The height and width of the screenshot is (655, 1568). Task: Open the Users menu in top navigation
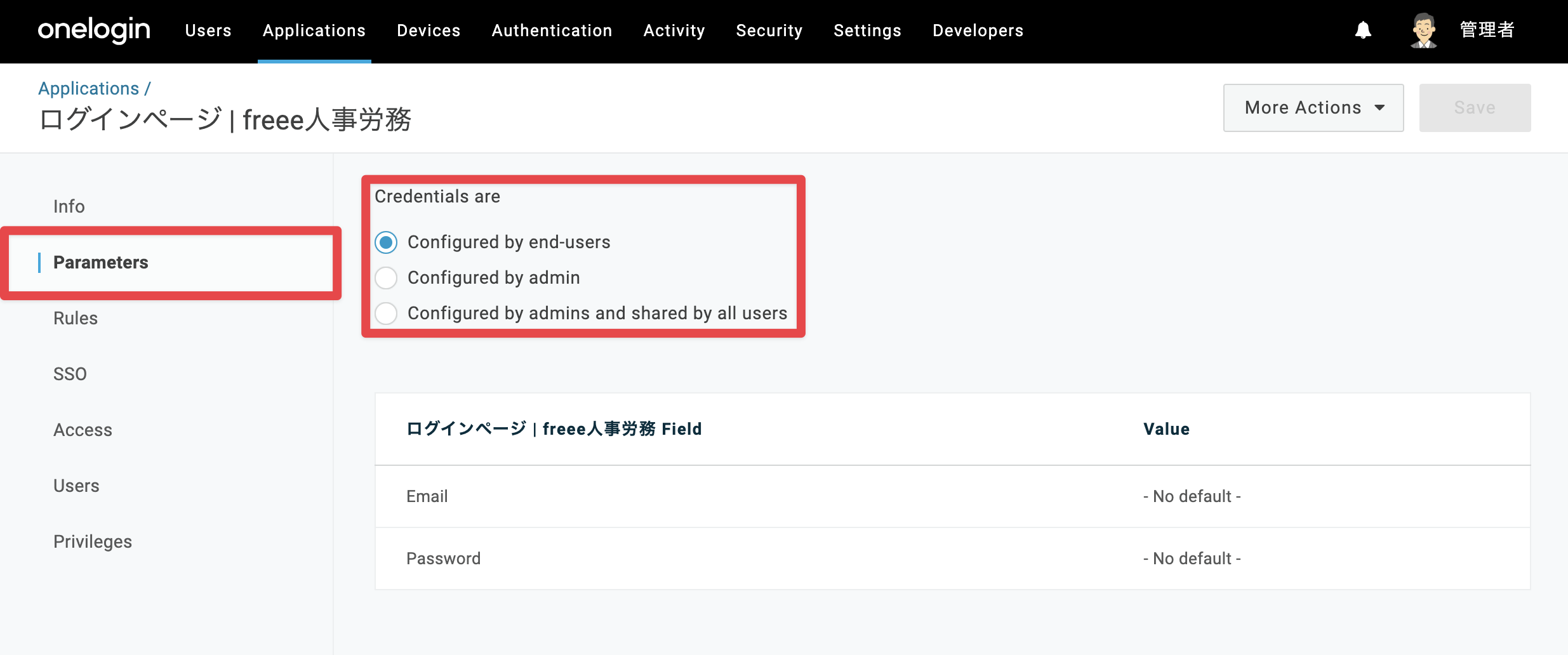pos(208,30)
